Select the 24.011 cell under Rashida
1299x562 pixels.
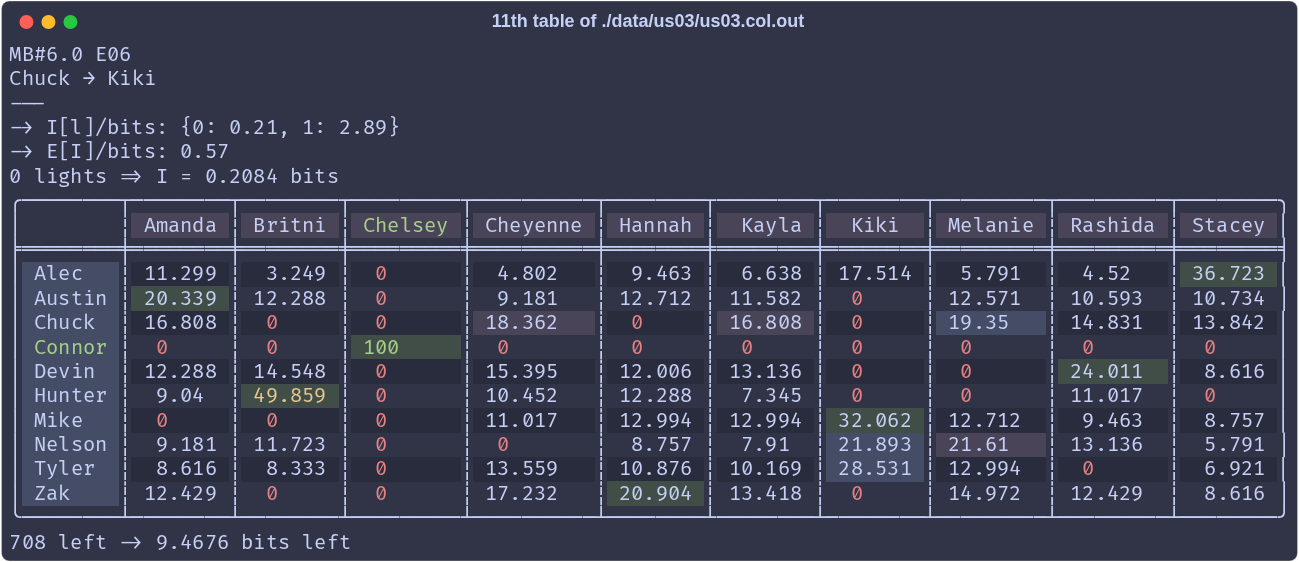(x=1113, y=371)
